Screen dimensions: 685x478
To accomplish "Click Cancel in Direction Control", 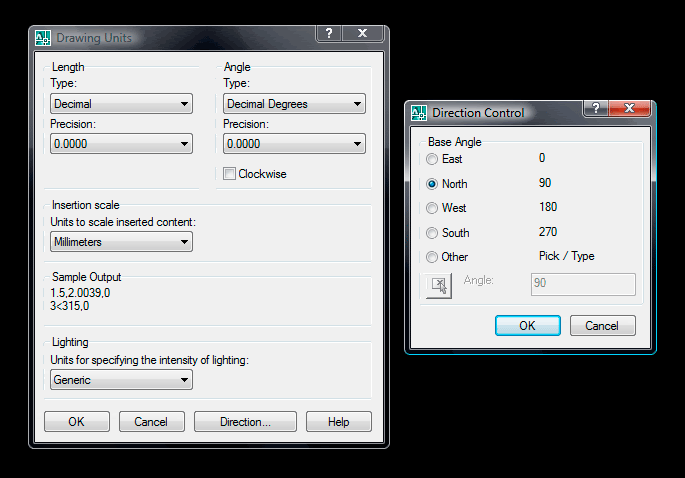I will 602,326.
